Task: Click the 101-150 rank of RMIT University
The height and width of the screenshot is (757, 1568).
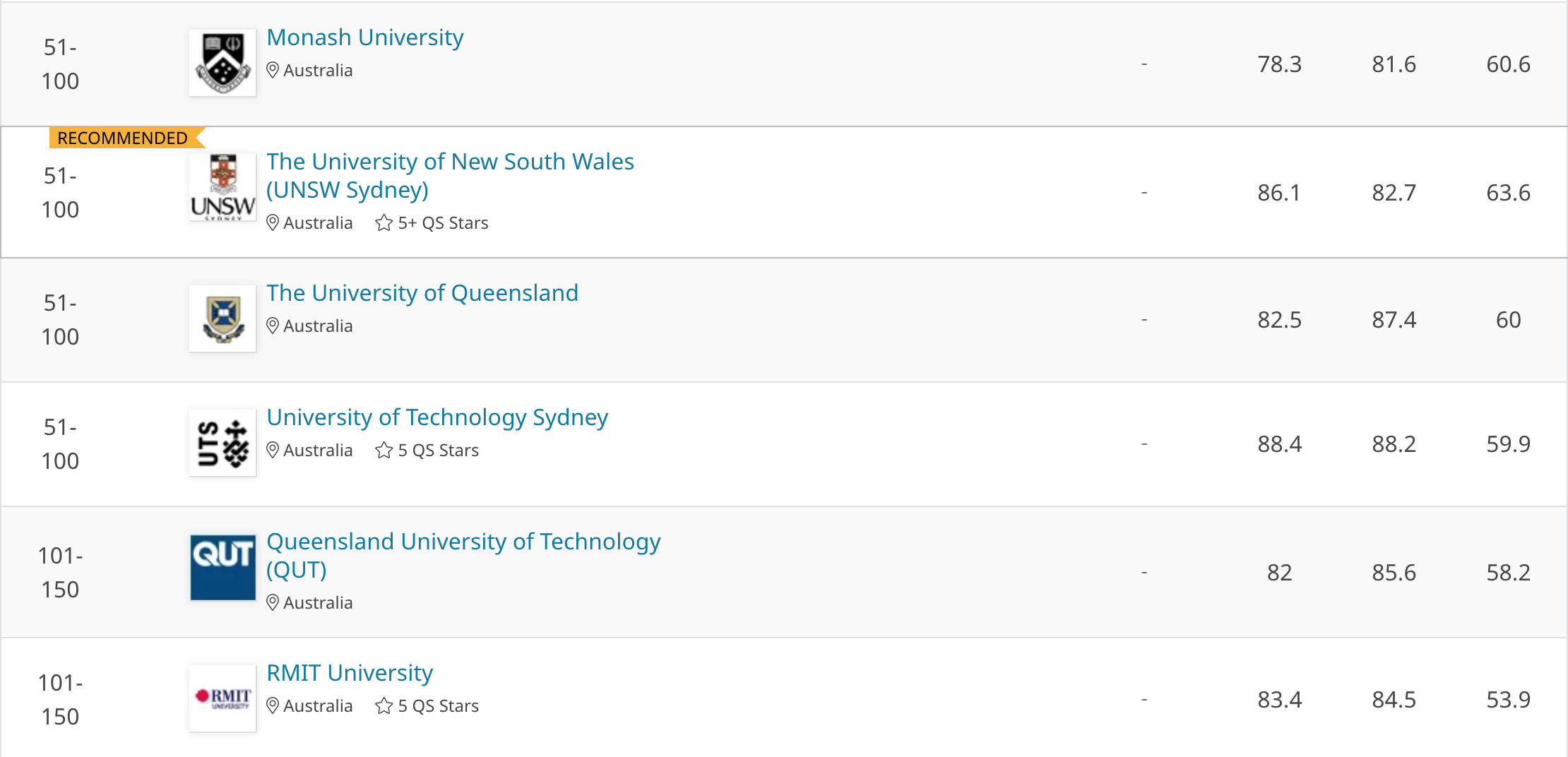Action: [60, 700]
